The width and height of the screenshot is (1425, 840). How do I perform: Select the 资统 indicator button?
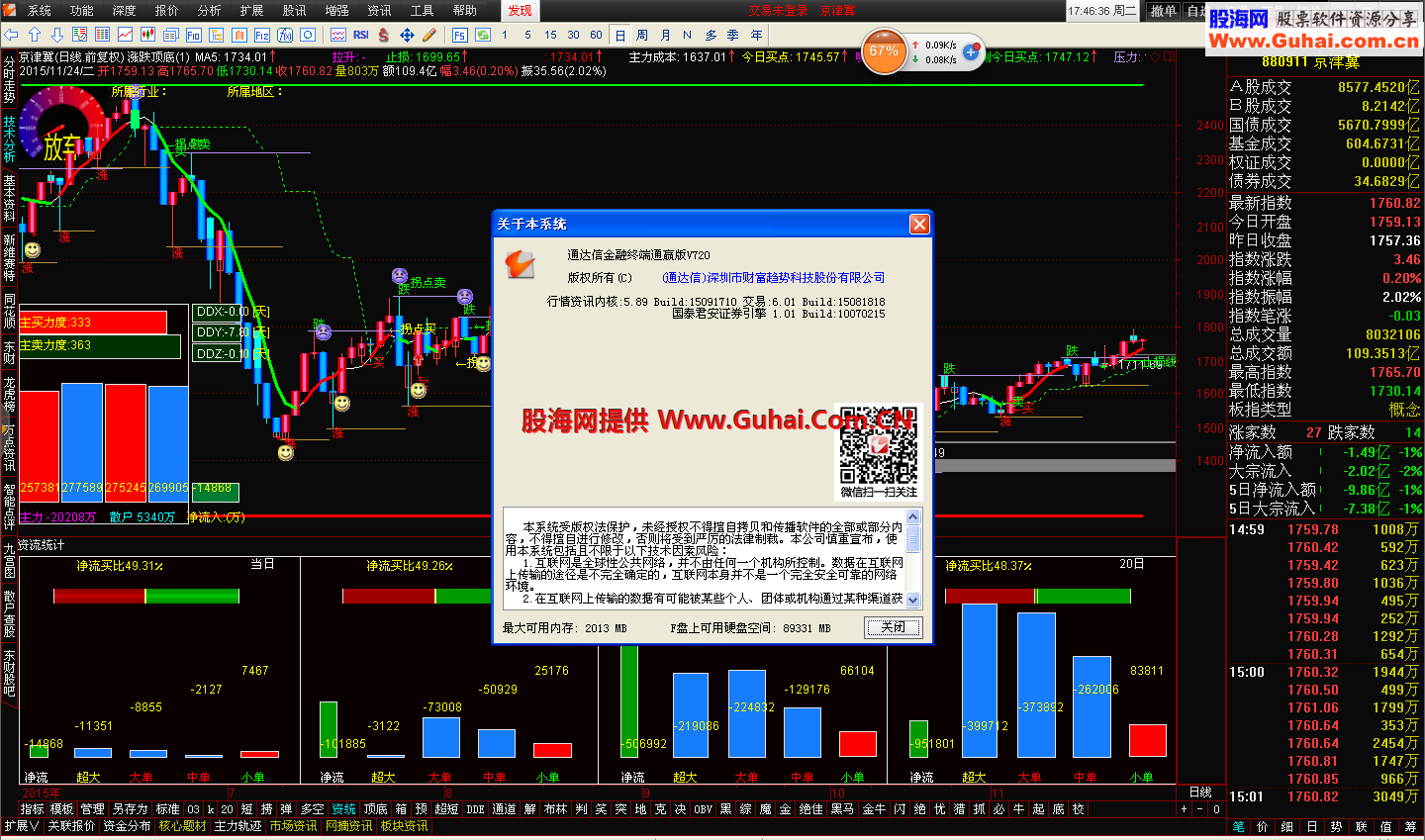343,809
